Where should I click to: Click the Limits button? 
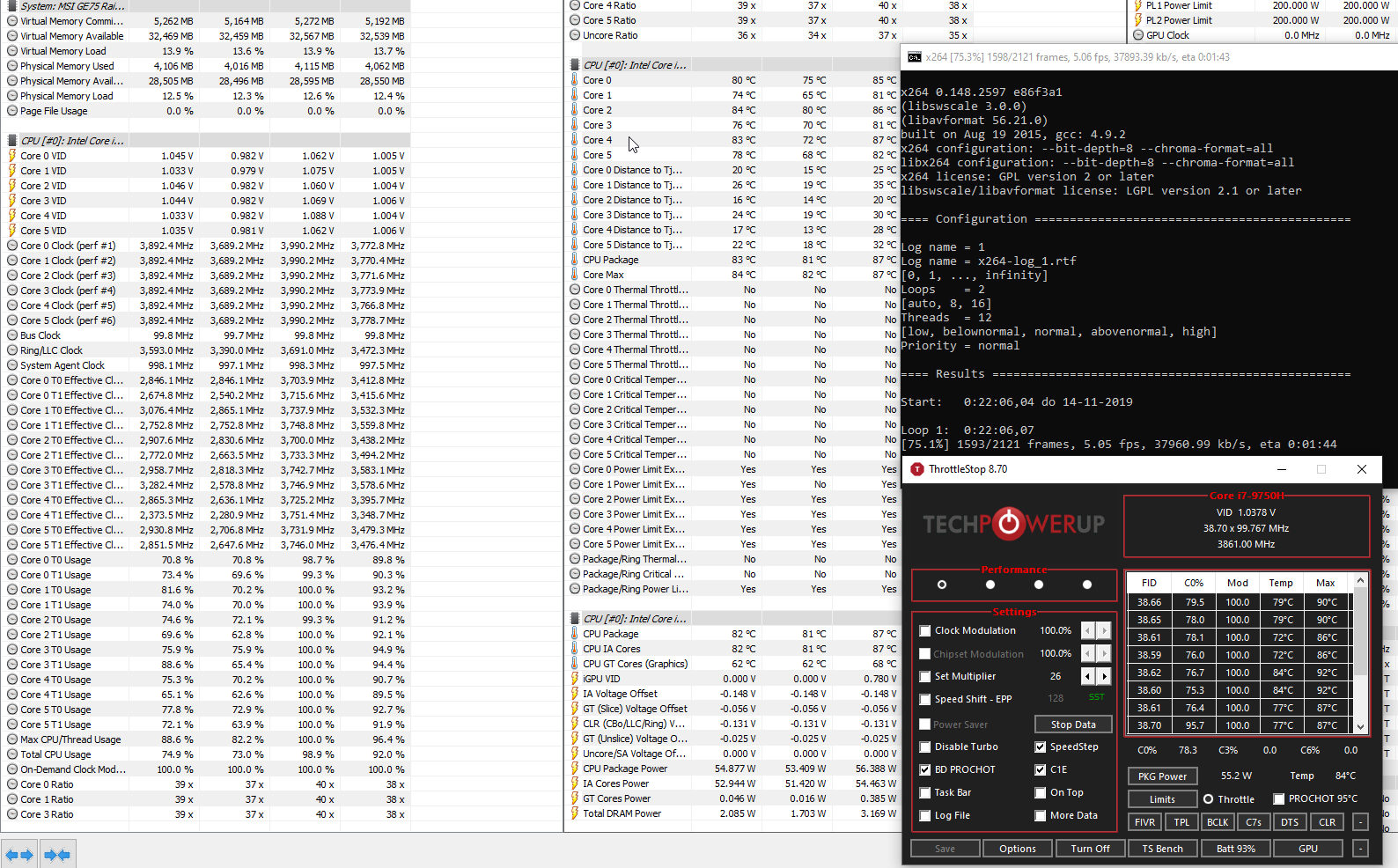[1162, 799]
